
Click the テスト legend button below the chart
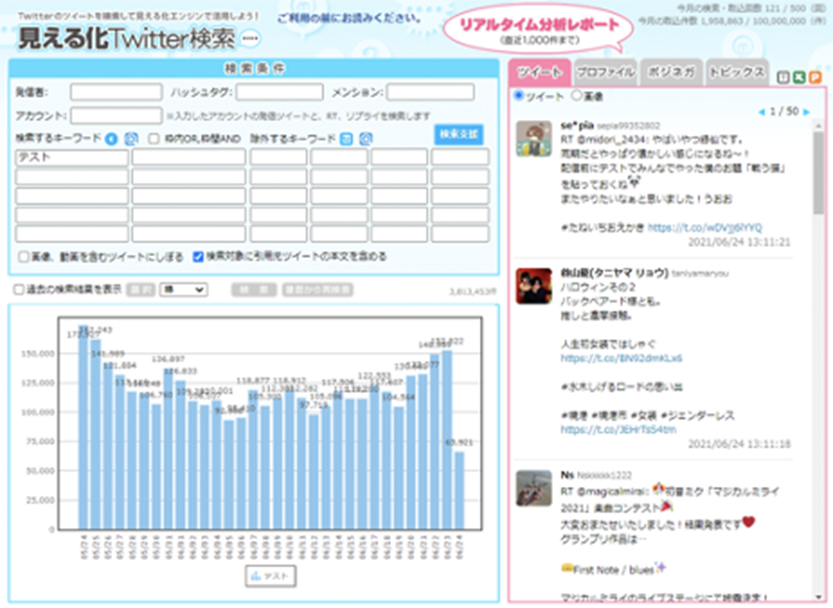click(x=271, y=576)
